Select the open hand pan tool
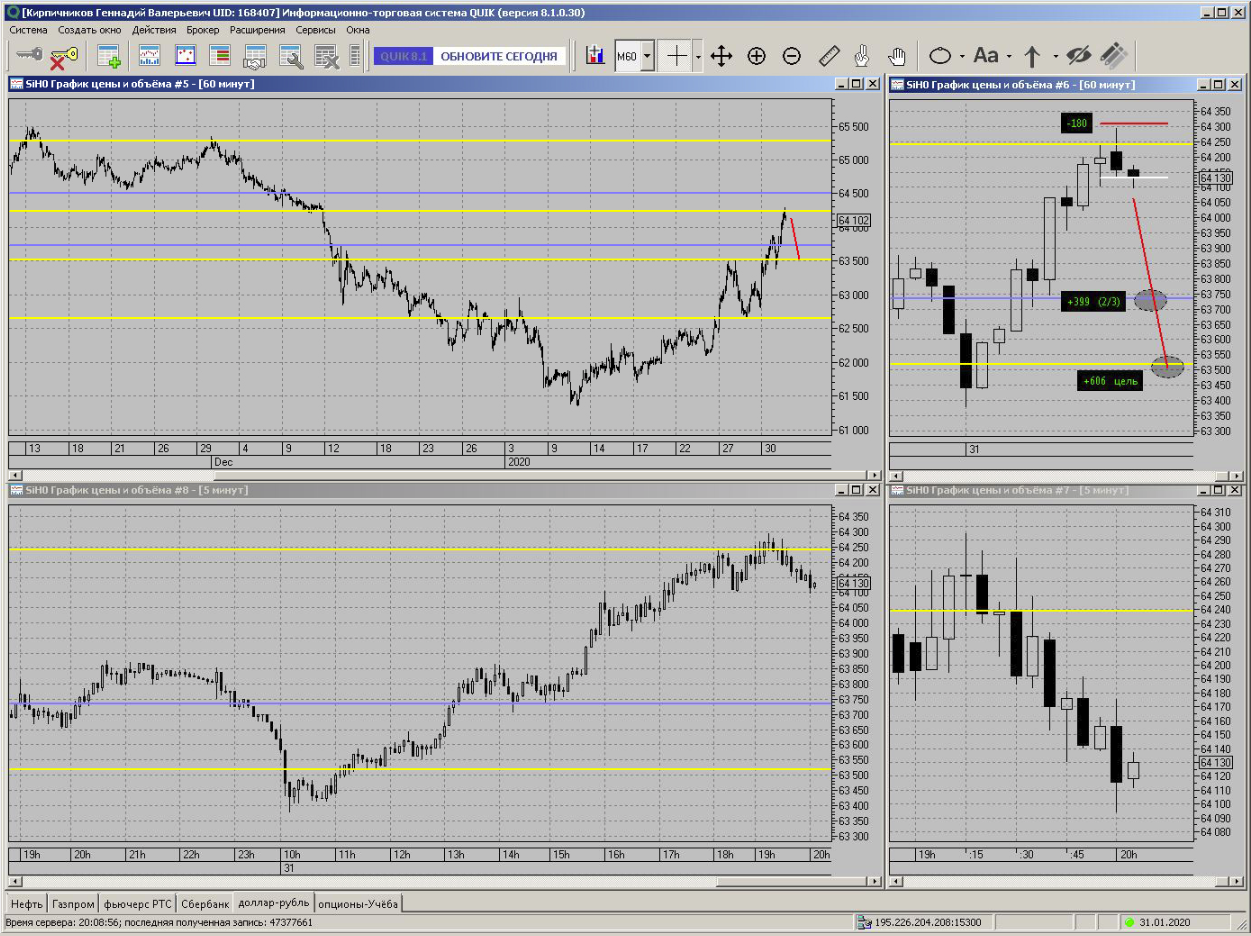 [898, 56]
